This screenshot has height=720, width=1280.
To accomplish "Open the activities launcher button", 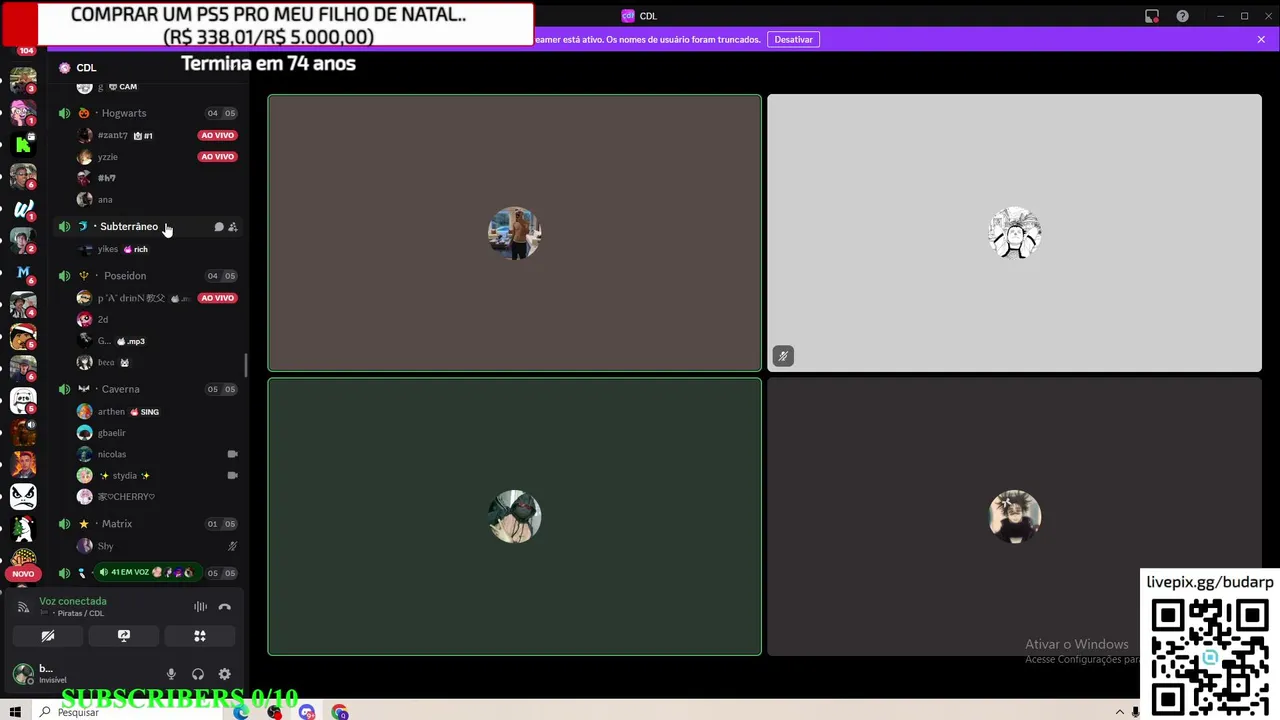I will pos(200,636).
